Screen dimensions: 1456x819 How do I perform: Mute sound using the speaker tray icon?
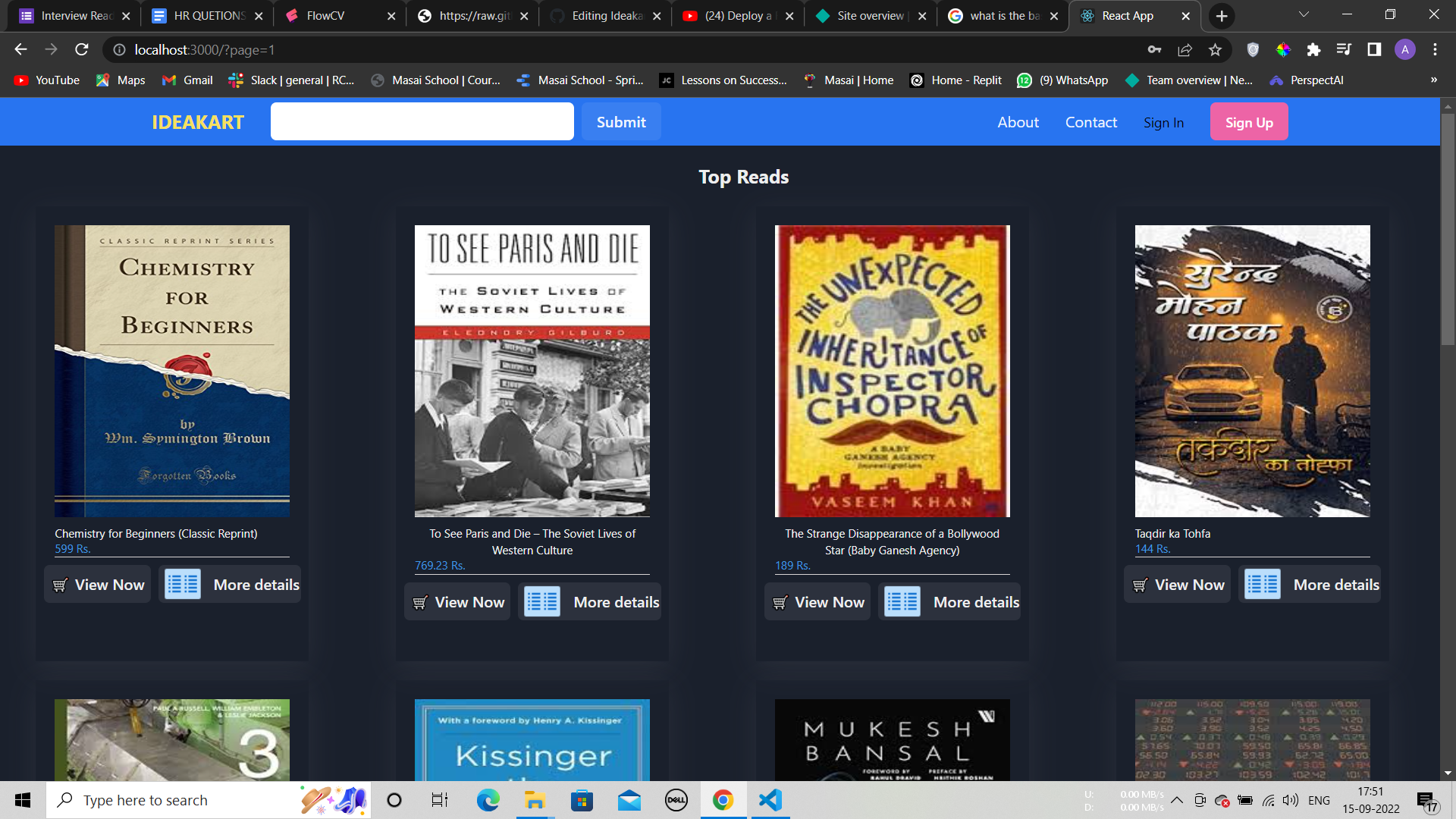1291,799
